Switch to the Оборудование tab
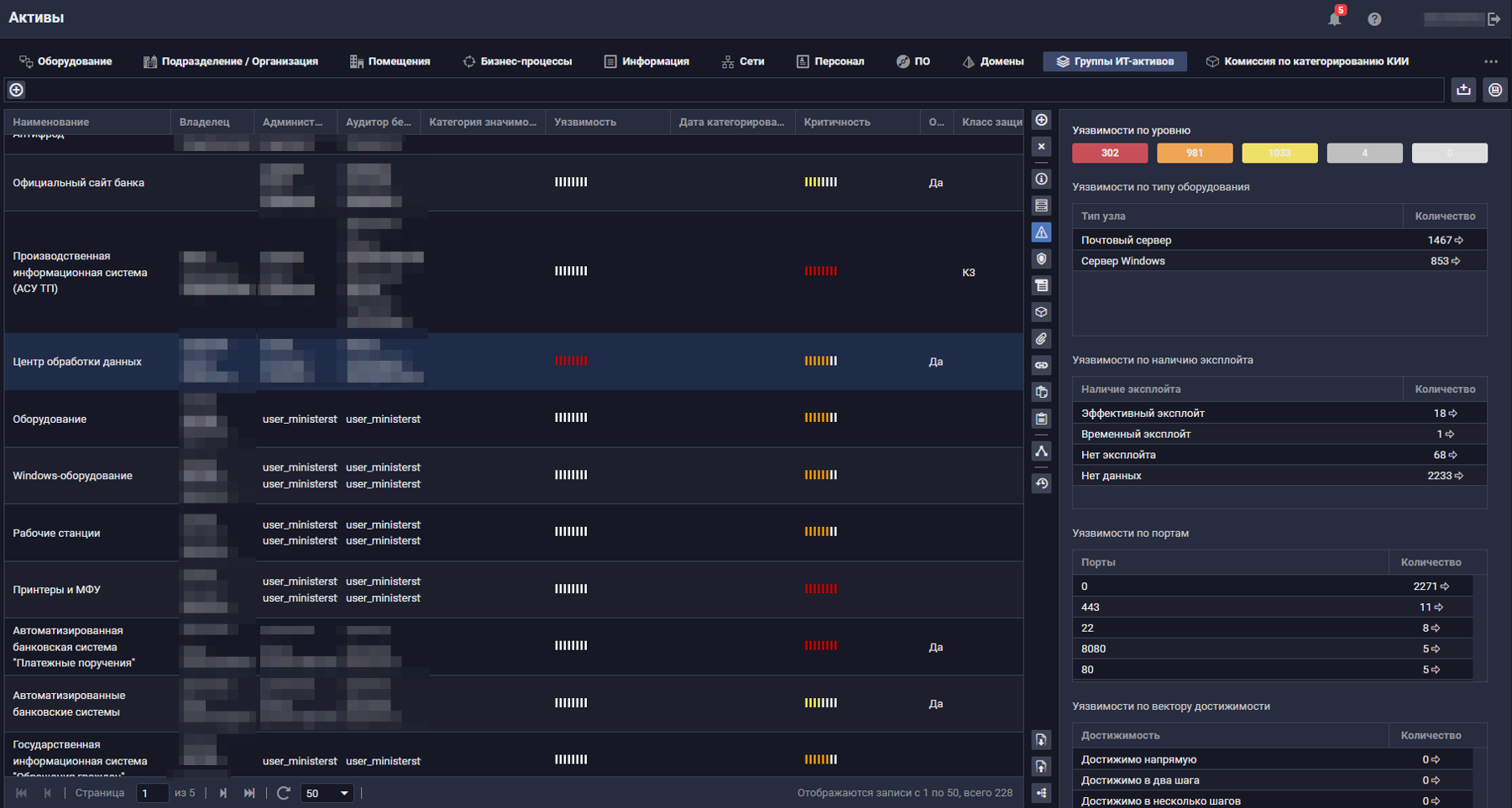This screenshot has width=1512, height=808. pyautogui.click(x=65, y=61)
